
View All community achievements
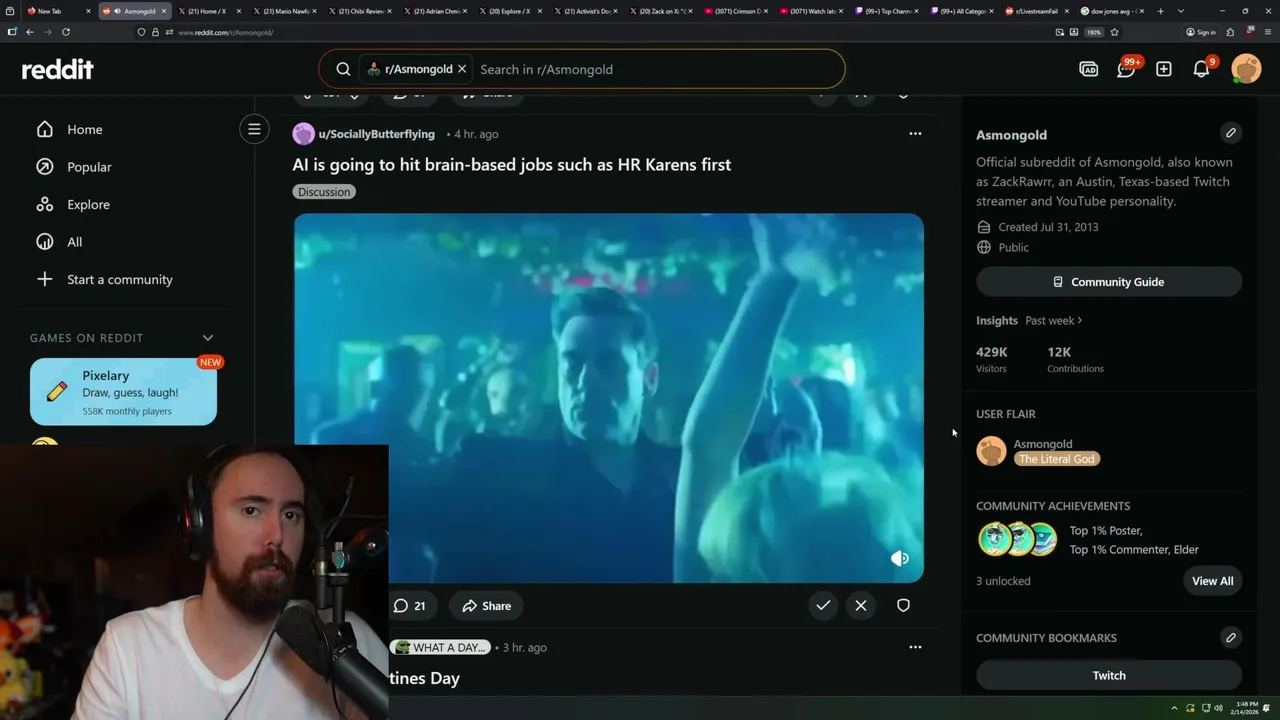pos(1212,581)
